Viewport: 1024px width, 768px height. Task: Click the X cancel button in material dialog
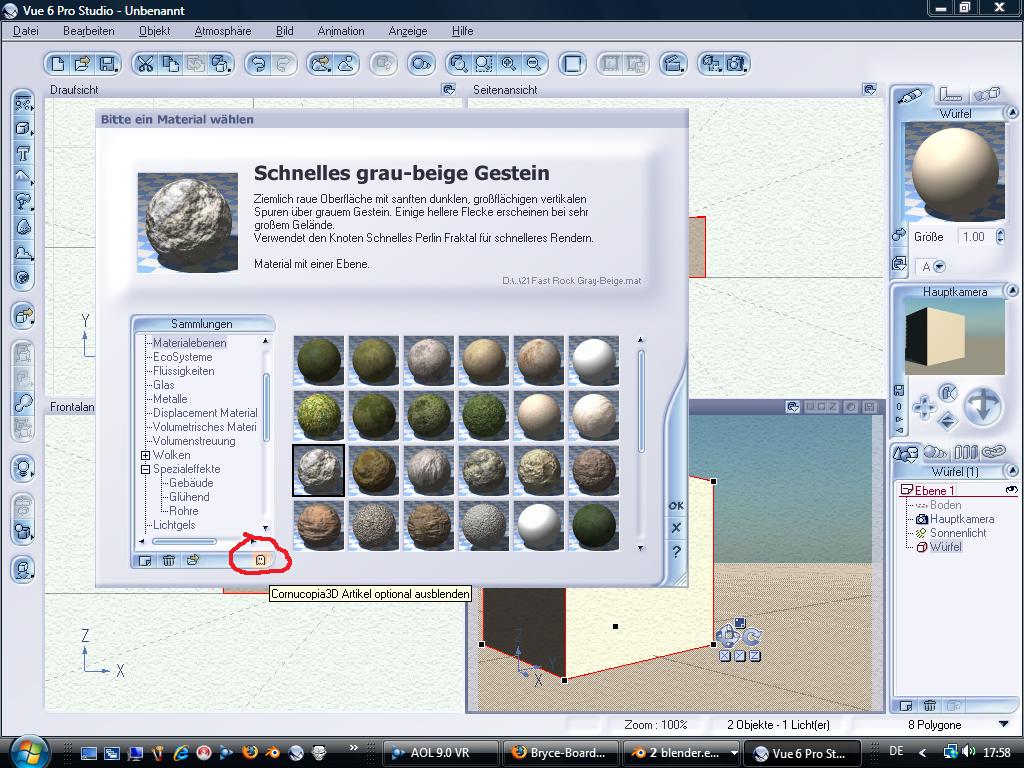676,528
